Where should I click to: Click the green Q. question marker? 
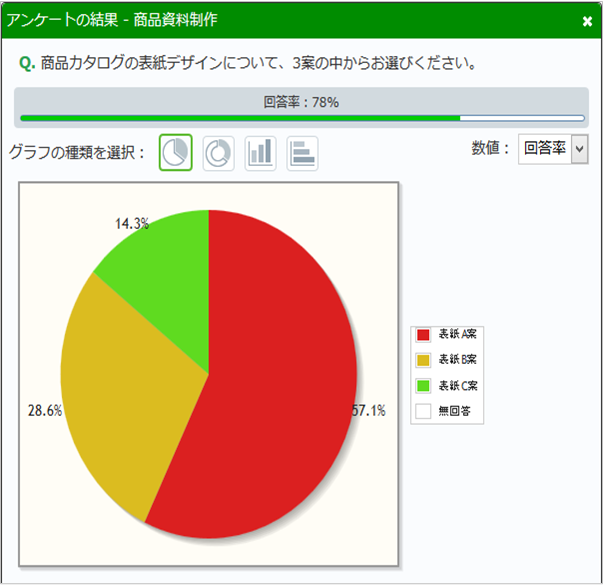[x=27, y=64]
